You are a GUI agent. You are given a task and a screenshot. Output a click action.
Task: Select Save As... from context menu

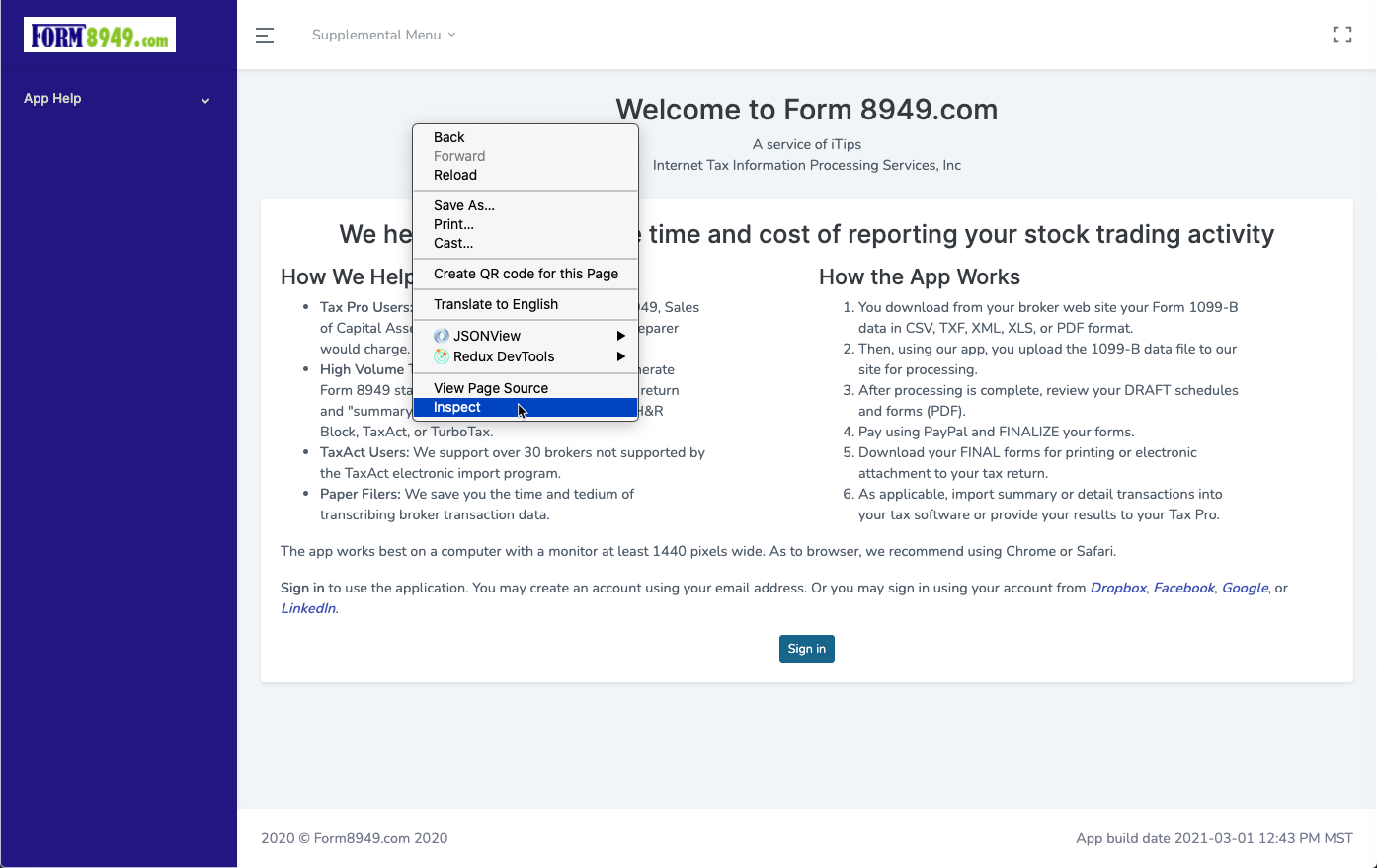[526, 205]
